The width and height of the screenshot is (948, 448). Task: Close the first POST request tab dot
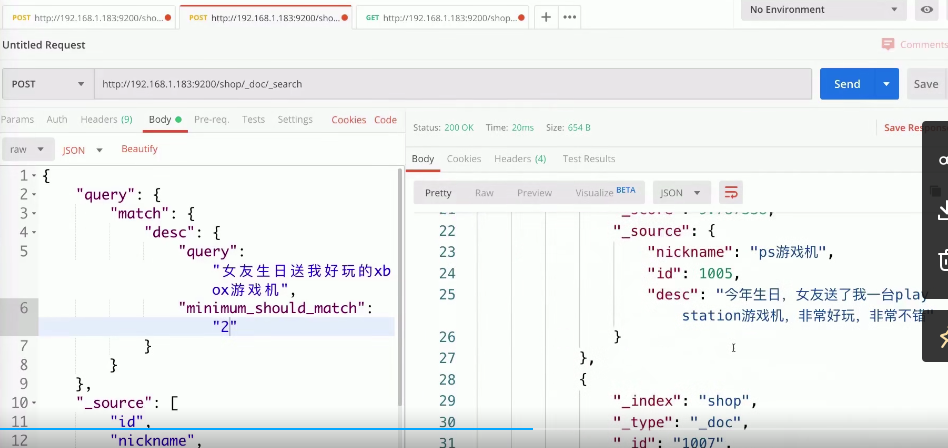click(167, 18)
